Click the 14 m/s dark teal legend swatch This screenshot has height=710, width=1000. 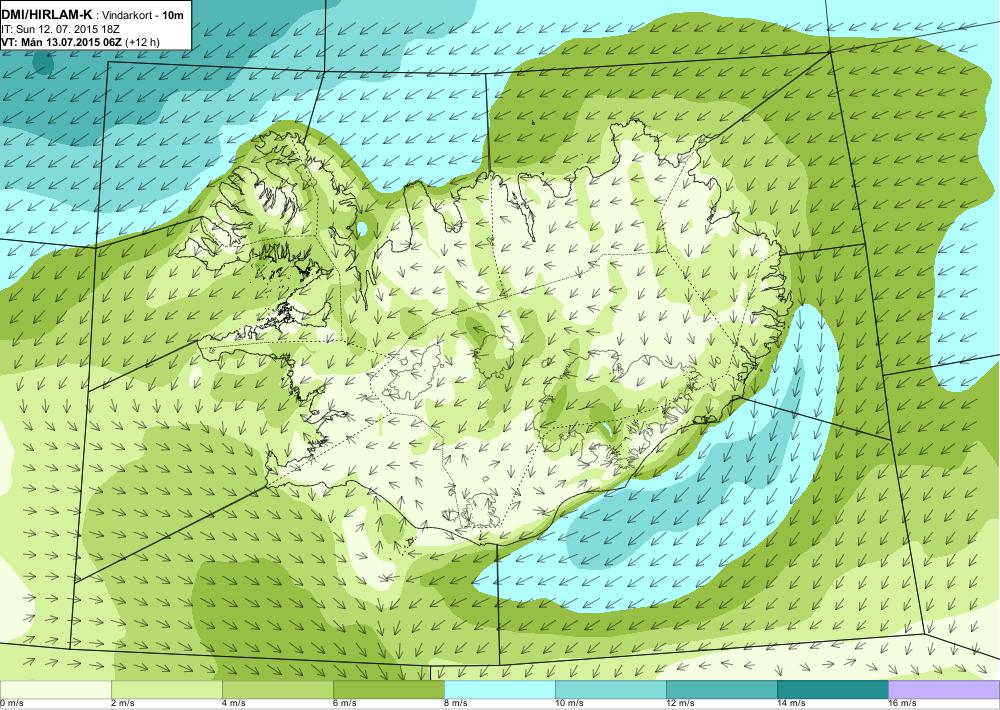click(x=833, y=690)
